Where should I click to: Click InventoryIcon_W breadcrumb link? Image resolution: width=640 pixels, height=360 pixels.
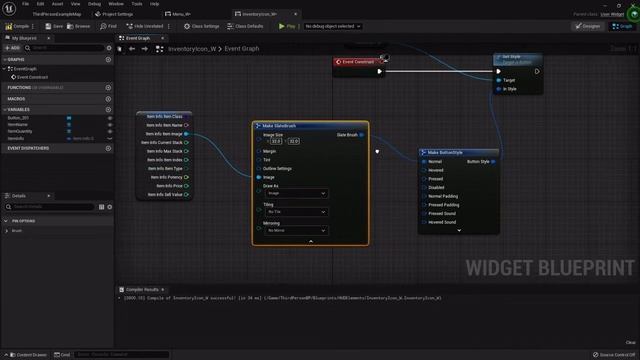tap(192, 49)
